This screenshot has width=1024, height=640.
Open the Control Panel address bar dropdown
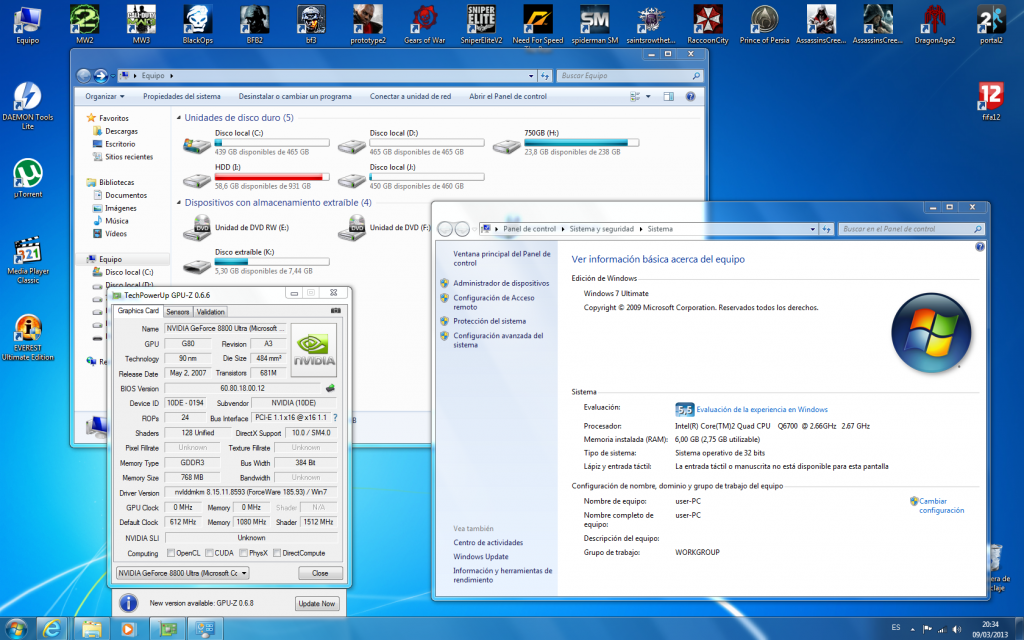[812, 229]
